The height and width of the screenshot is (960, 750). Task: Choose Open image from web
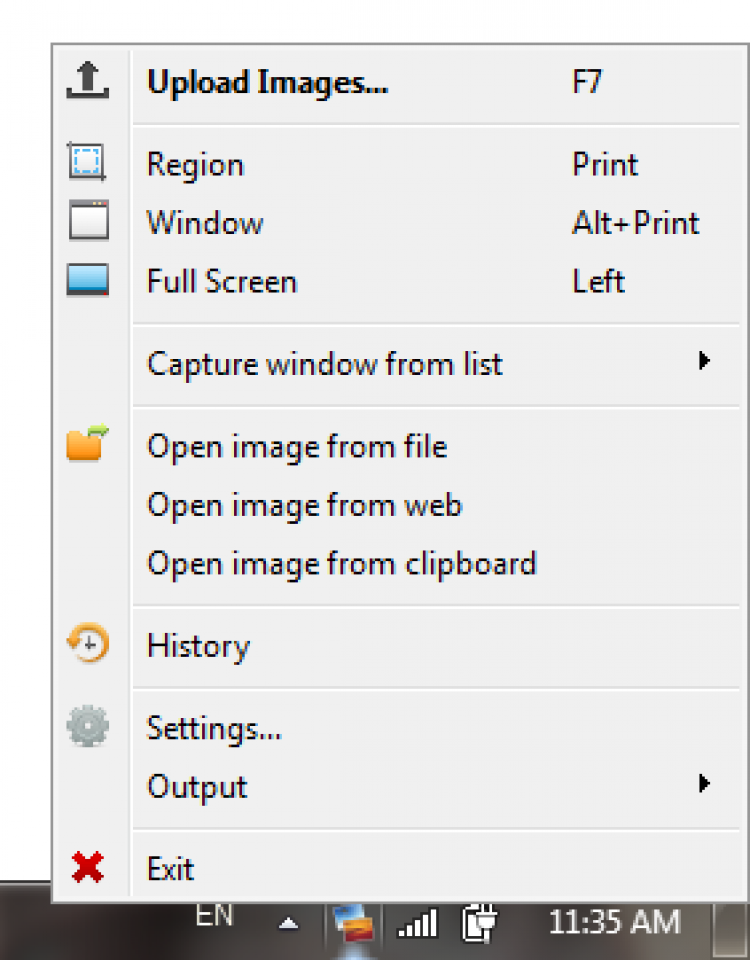[304, 505]
